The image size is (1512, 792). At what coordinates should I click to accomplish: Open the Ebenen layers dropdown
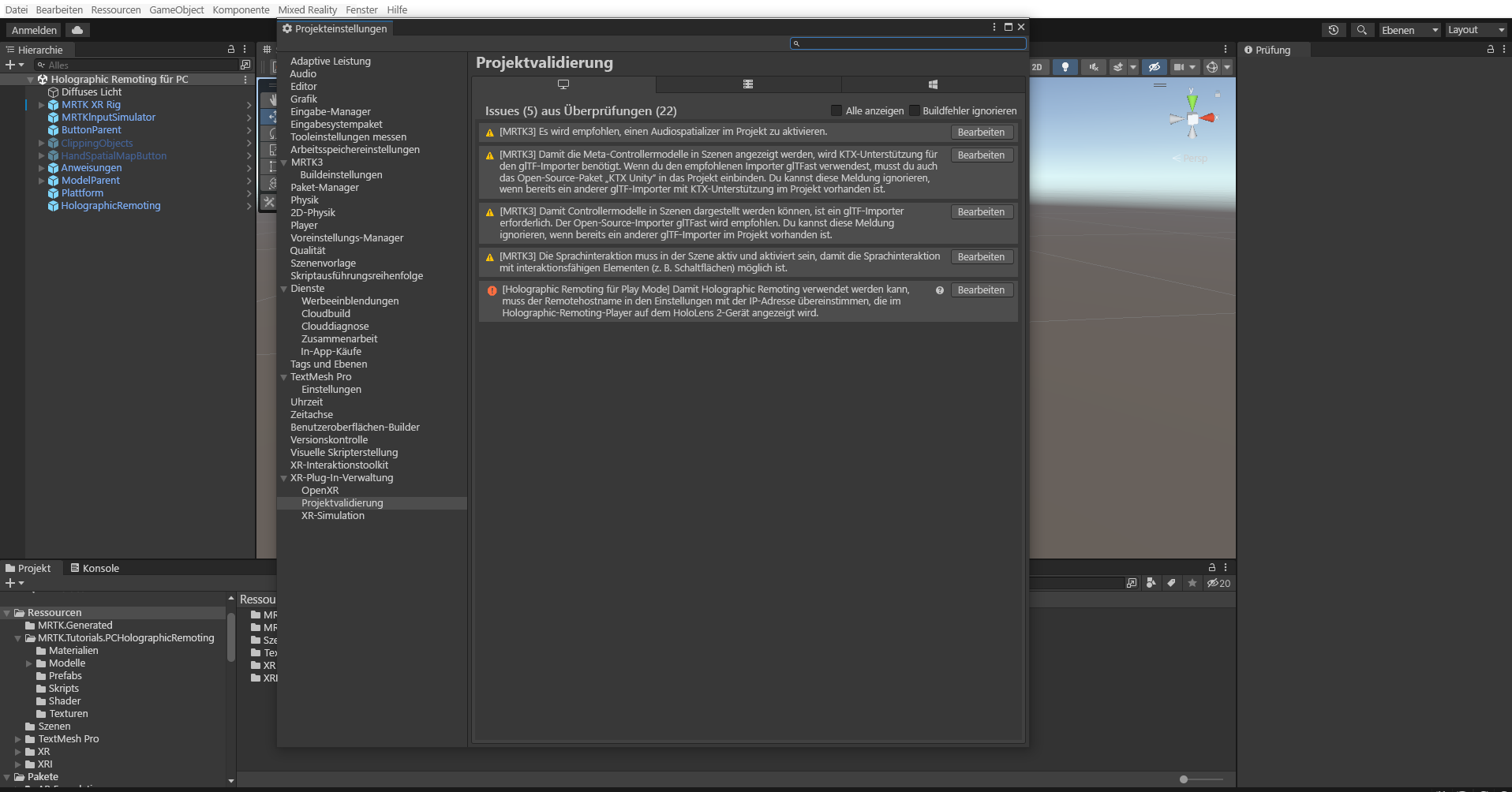(x=1409, y=30)
